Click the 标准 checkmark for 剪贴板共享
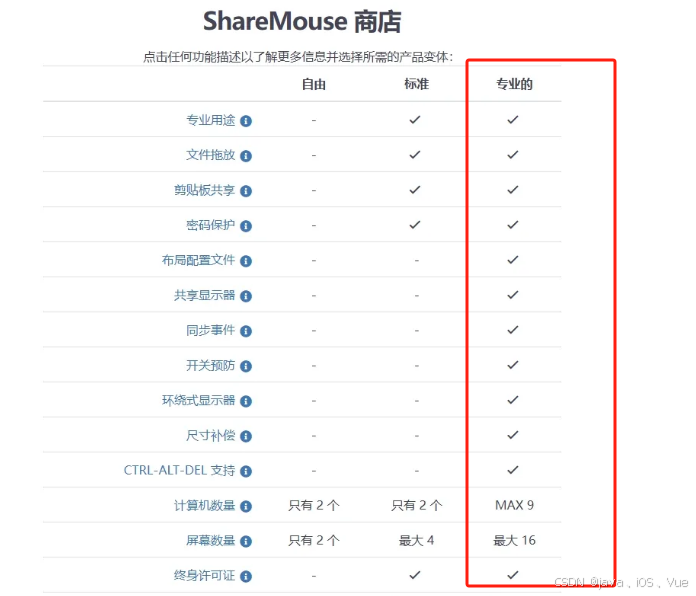Screen dimensions: 696x596 click(415, 190)
